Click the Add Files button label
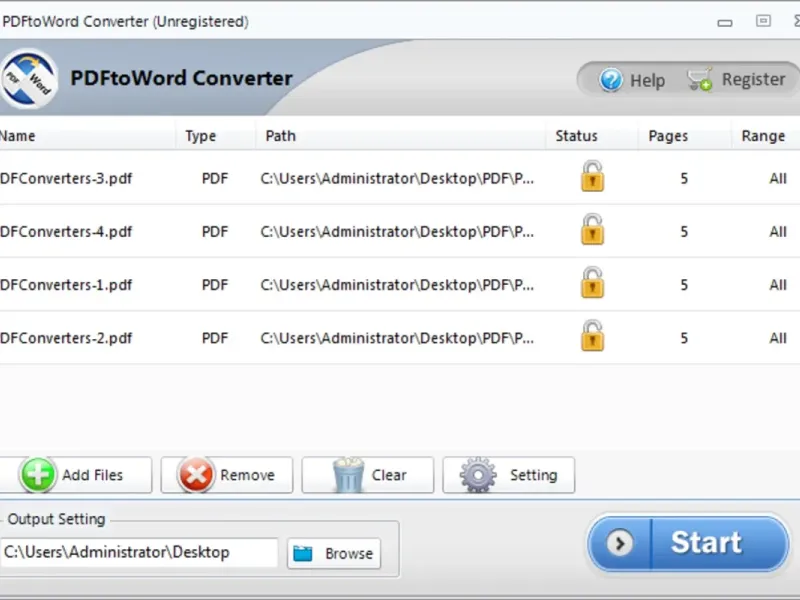This screenshot has height=600, width=800. tap(92, 475)
